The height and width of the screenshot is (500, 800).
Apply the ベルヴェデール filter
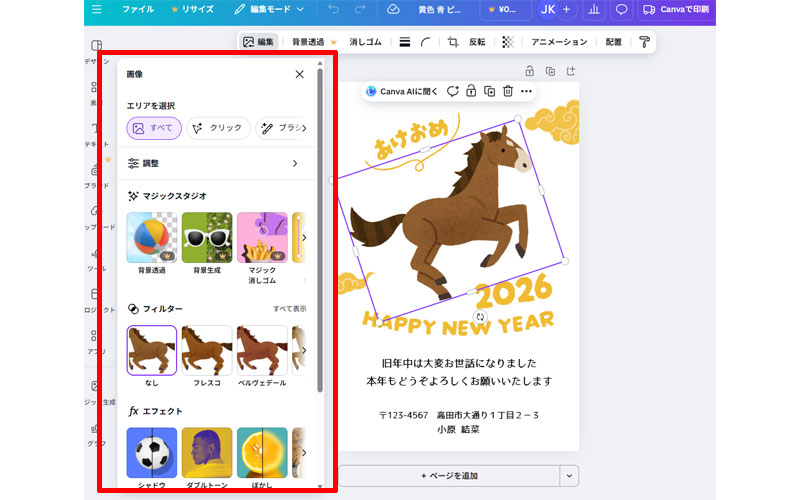click(262, 351)
